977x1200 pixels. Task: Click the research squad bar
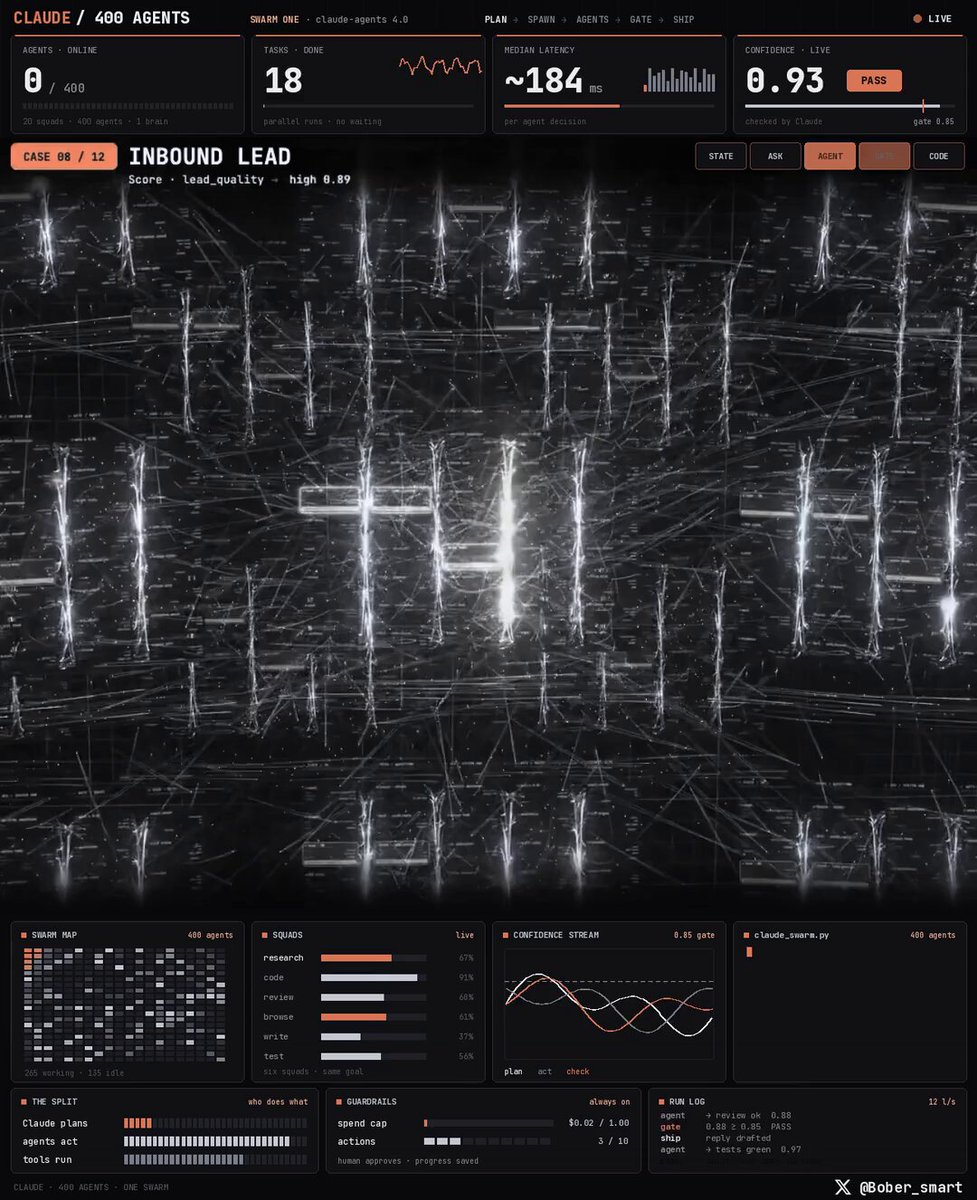374,958
